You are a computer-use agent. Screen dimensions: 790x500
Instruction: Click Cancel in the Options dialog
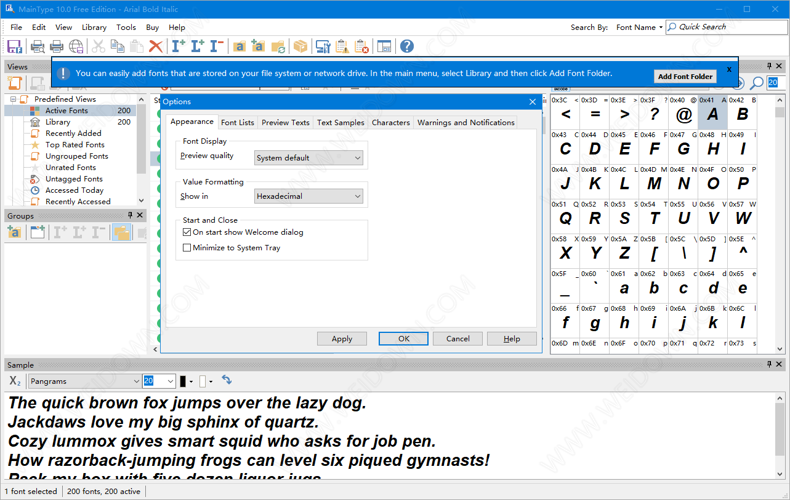[457, 339]
